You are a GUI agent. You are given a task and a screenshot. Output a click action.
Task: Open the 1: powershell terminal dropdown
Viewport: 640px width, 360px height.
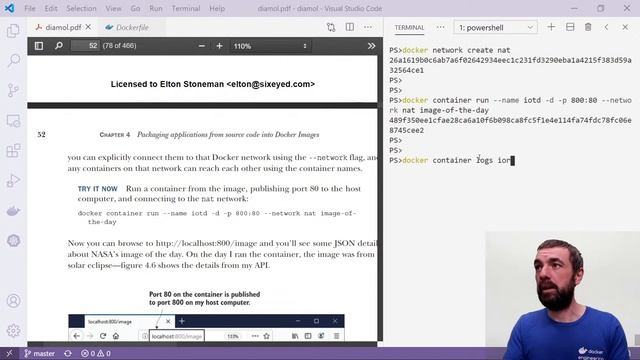coord(496,27)
